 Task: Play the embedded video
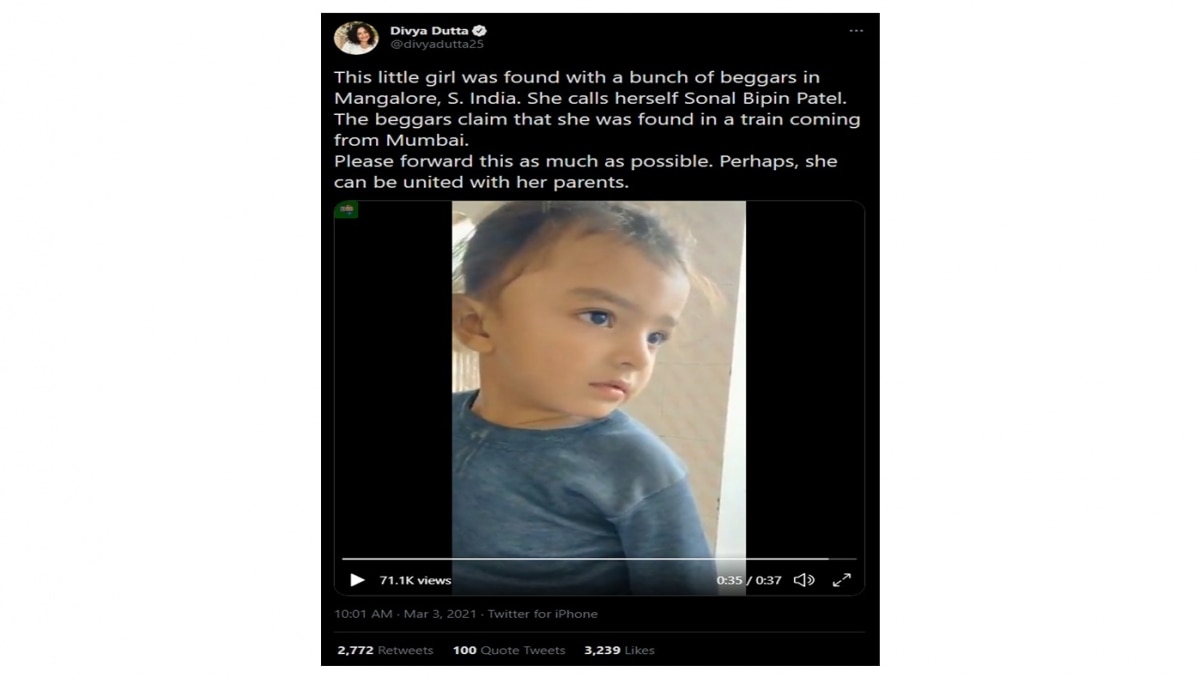point(357,580)
